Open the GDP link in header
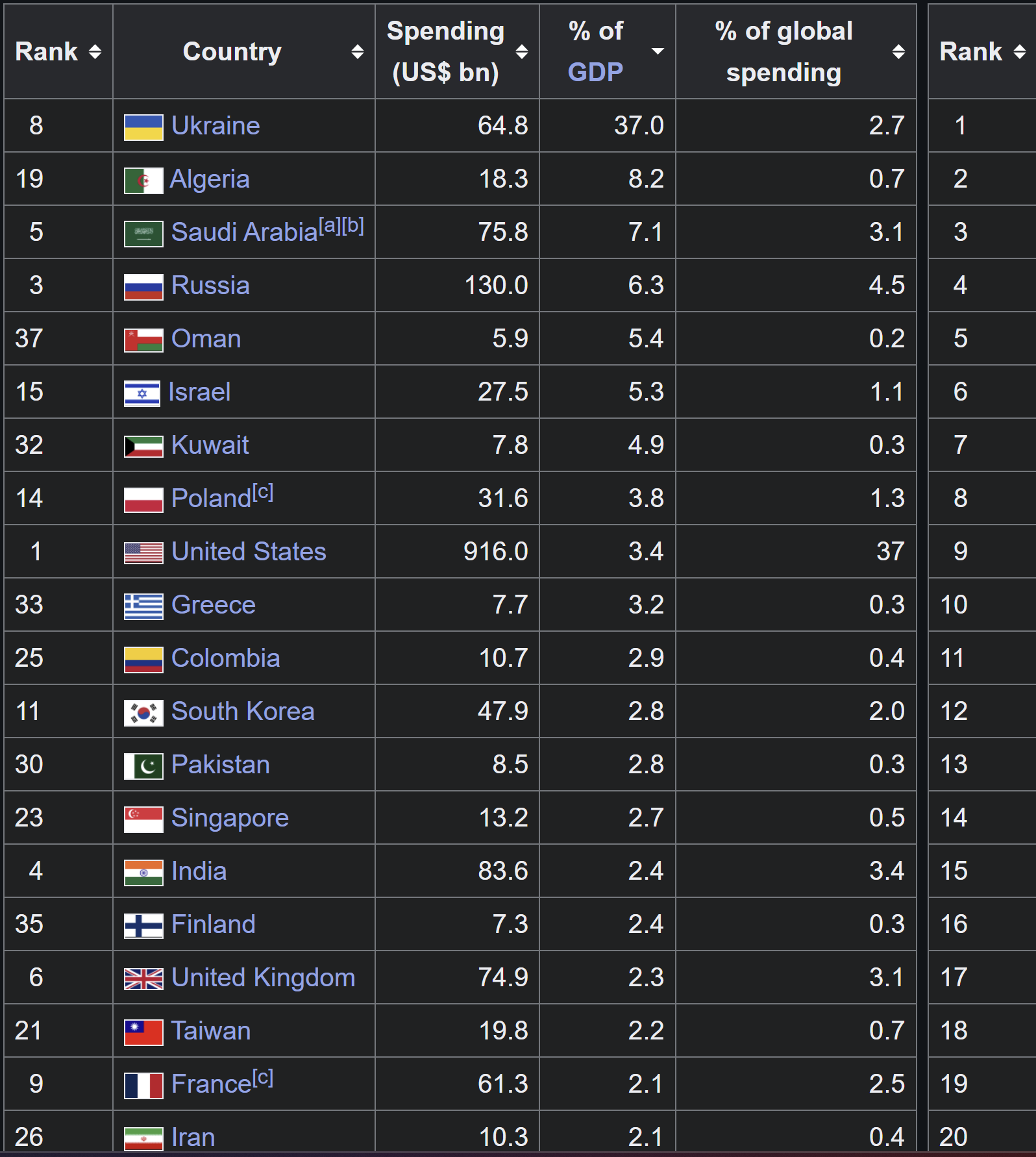The width and height of the screenshot is (1036, 1157). (595, 72)
